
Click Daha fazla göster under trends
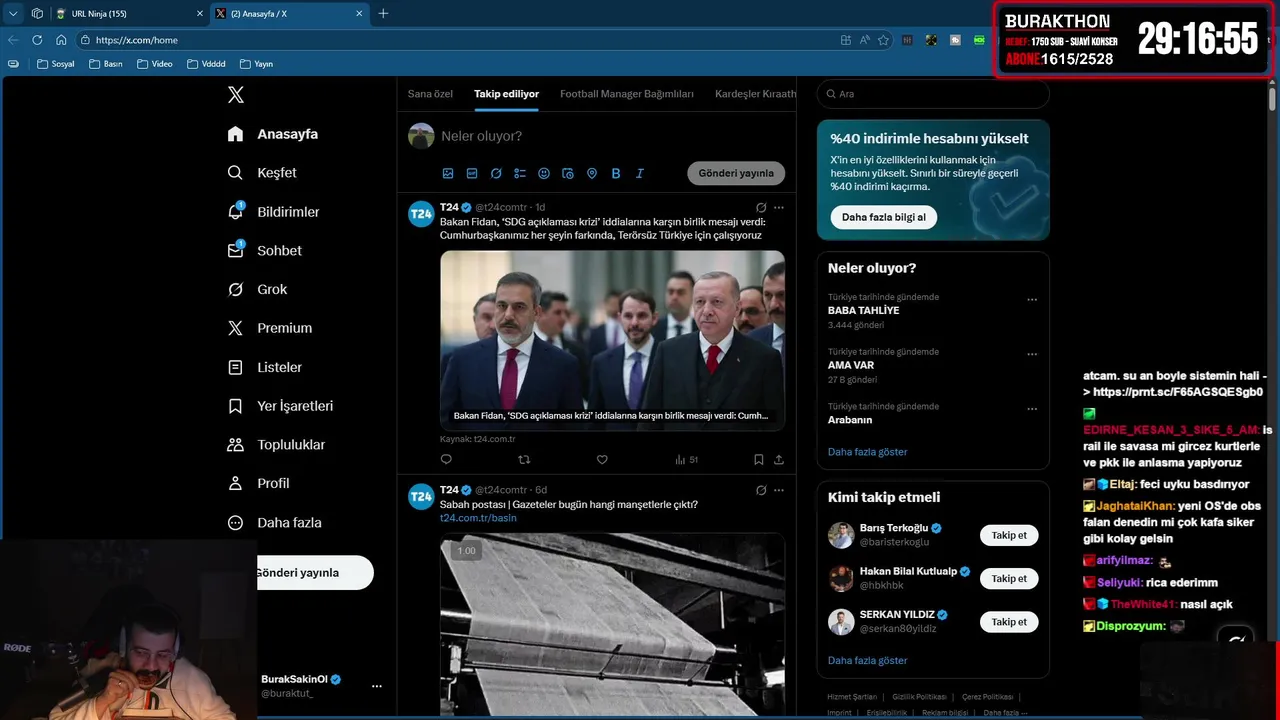[x=867, y=452]
